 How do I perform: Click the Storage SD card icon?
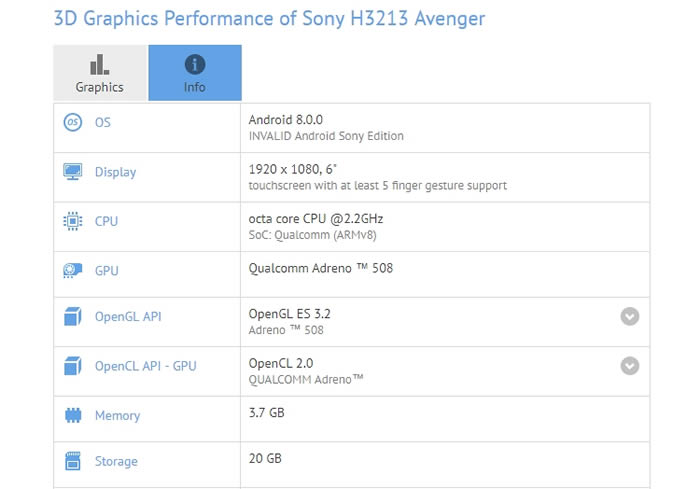(x=72, y=461)
